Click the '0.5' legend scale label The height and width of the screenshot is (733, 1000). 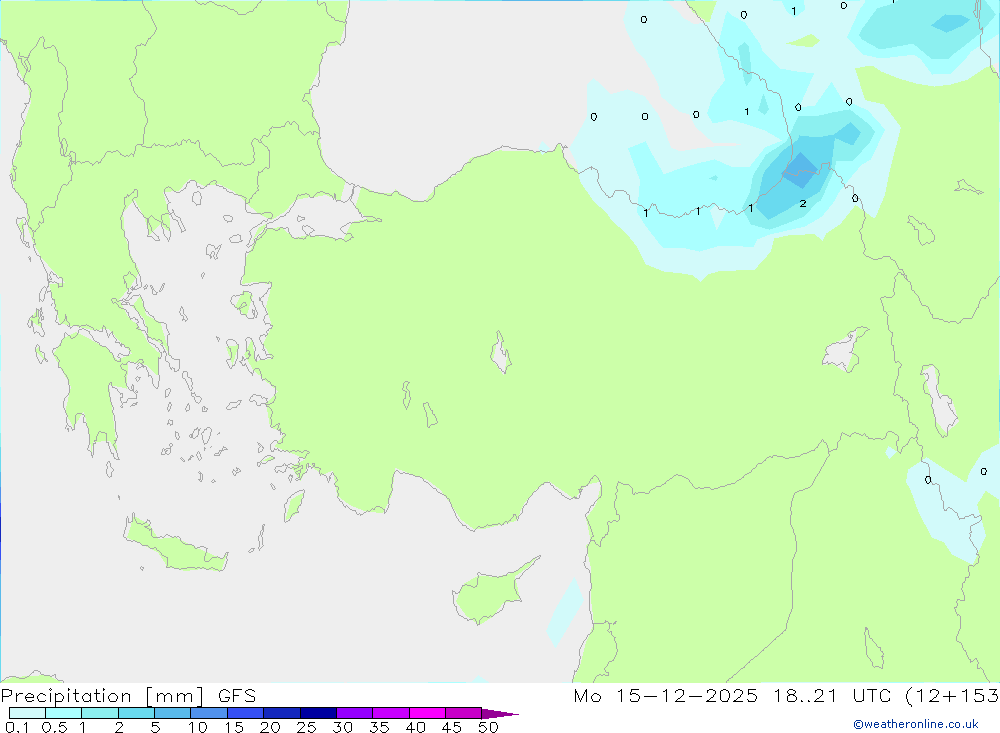(55, 727)
